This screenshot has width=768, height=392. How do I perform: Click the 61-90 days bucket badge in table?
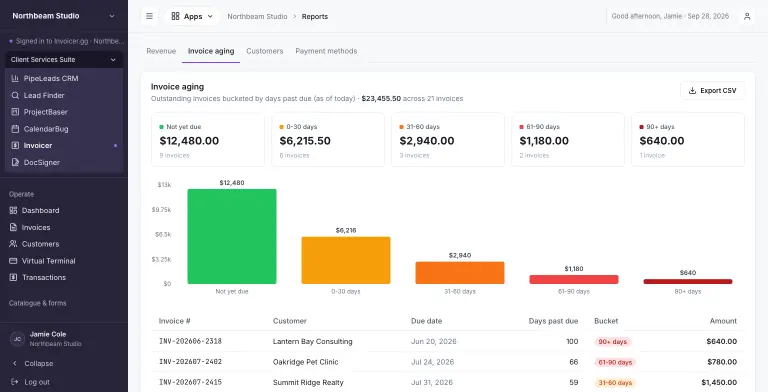pos(615,362)
